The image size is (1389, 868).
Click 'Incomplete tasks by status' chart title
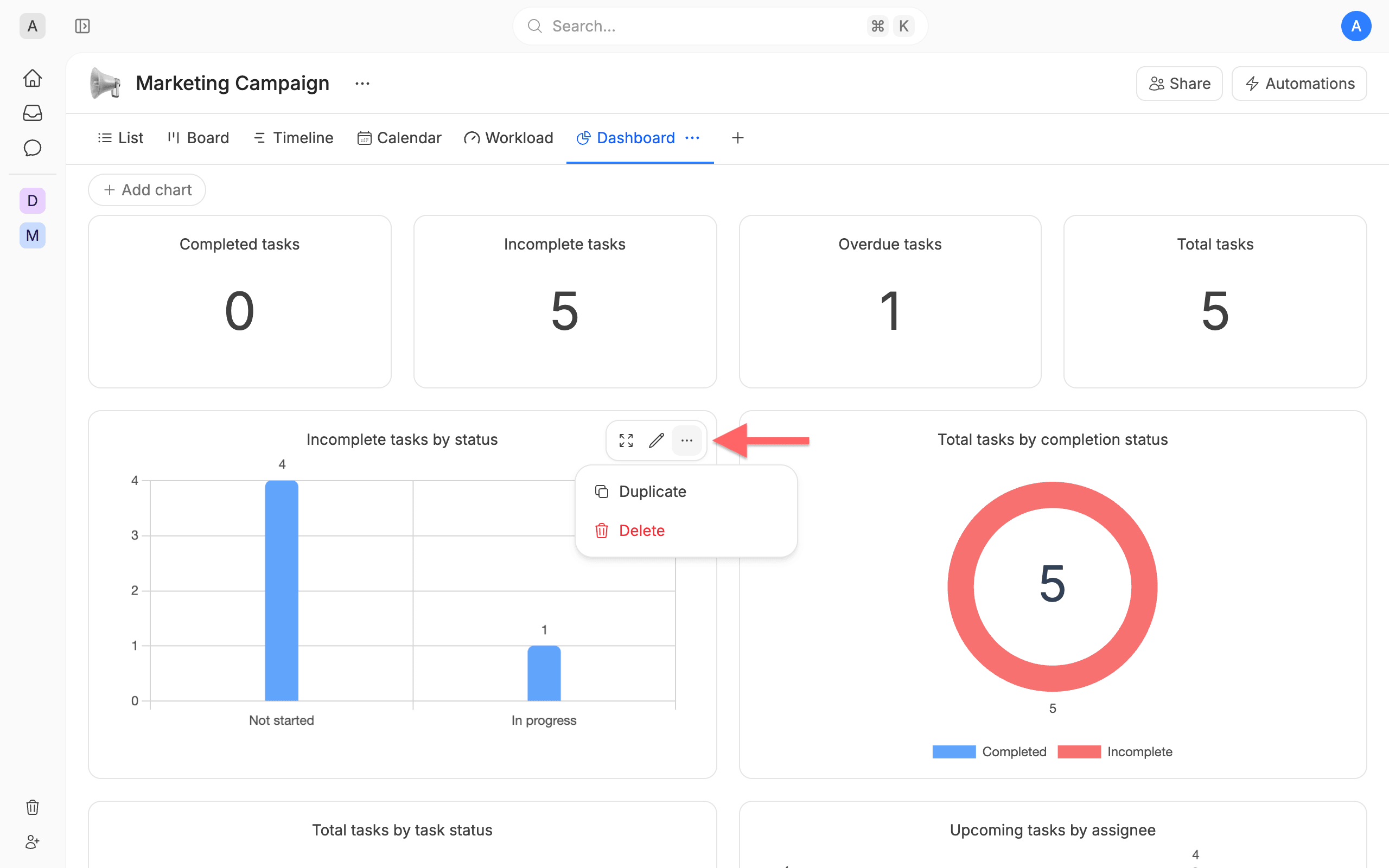coord(402,440)
